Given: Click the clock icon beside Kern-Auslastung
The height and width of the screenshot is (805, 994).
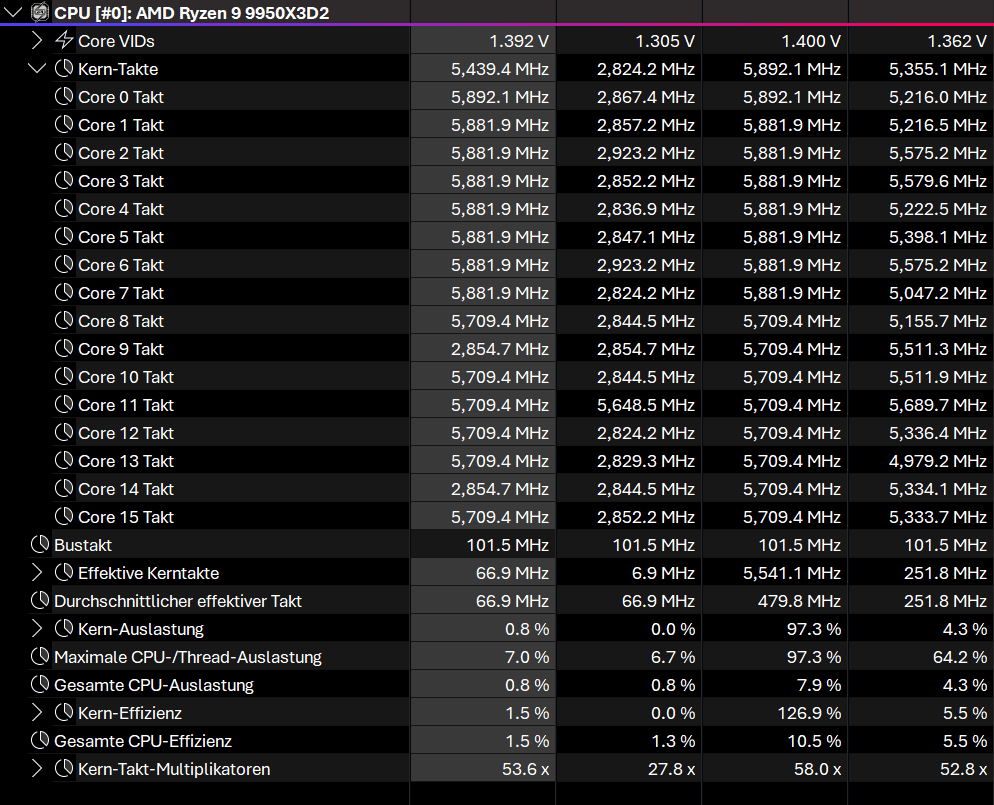Looking at the screenshot, I should 64,628.
